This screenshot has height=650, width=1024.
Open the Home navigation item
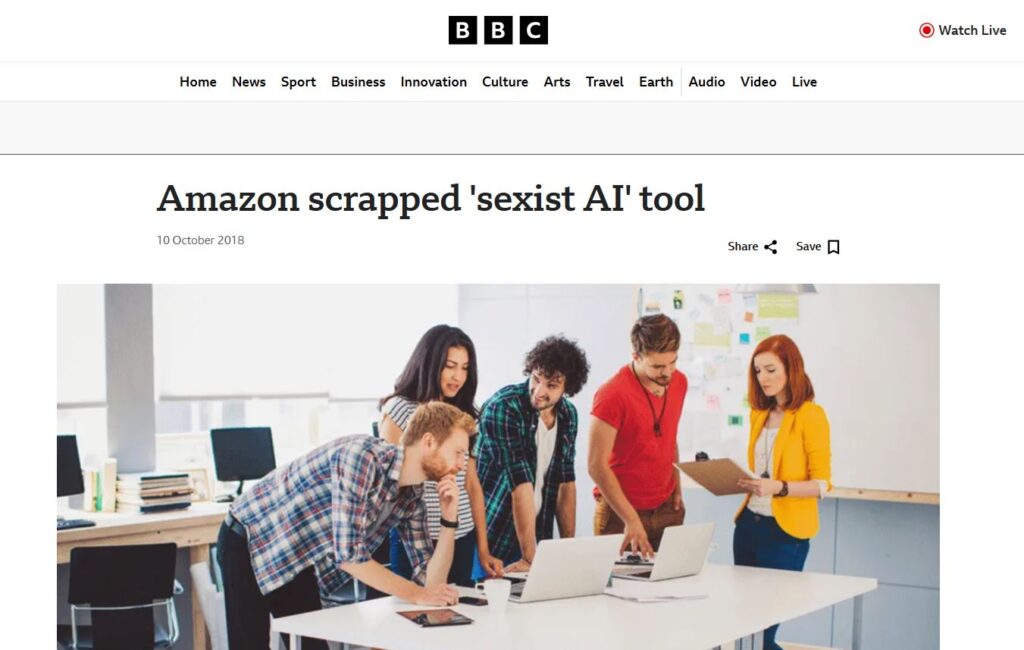198,82
